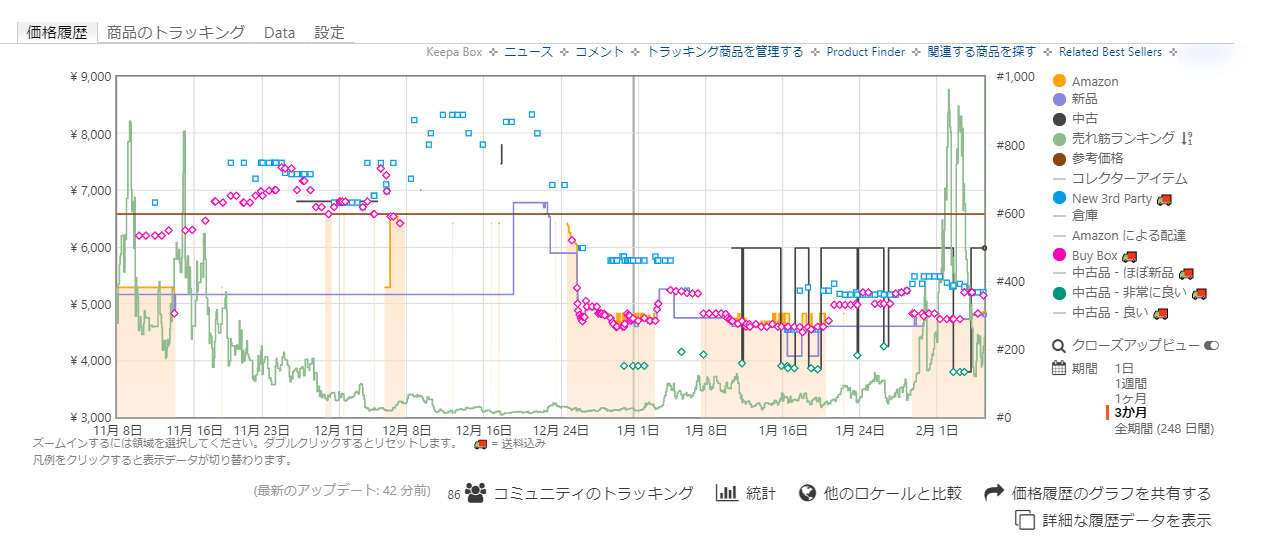This screenshot has height=544, width=1269.
Task: Click the 新品 purple color swatch
Action: 1060,100
